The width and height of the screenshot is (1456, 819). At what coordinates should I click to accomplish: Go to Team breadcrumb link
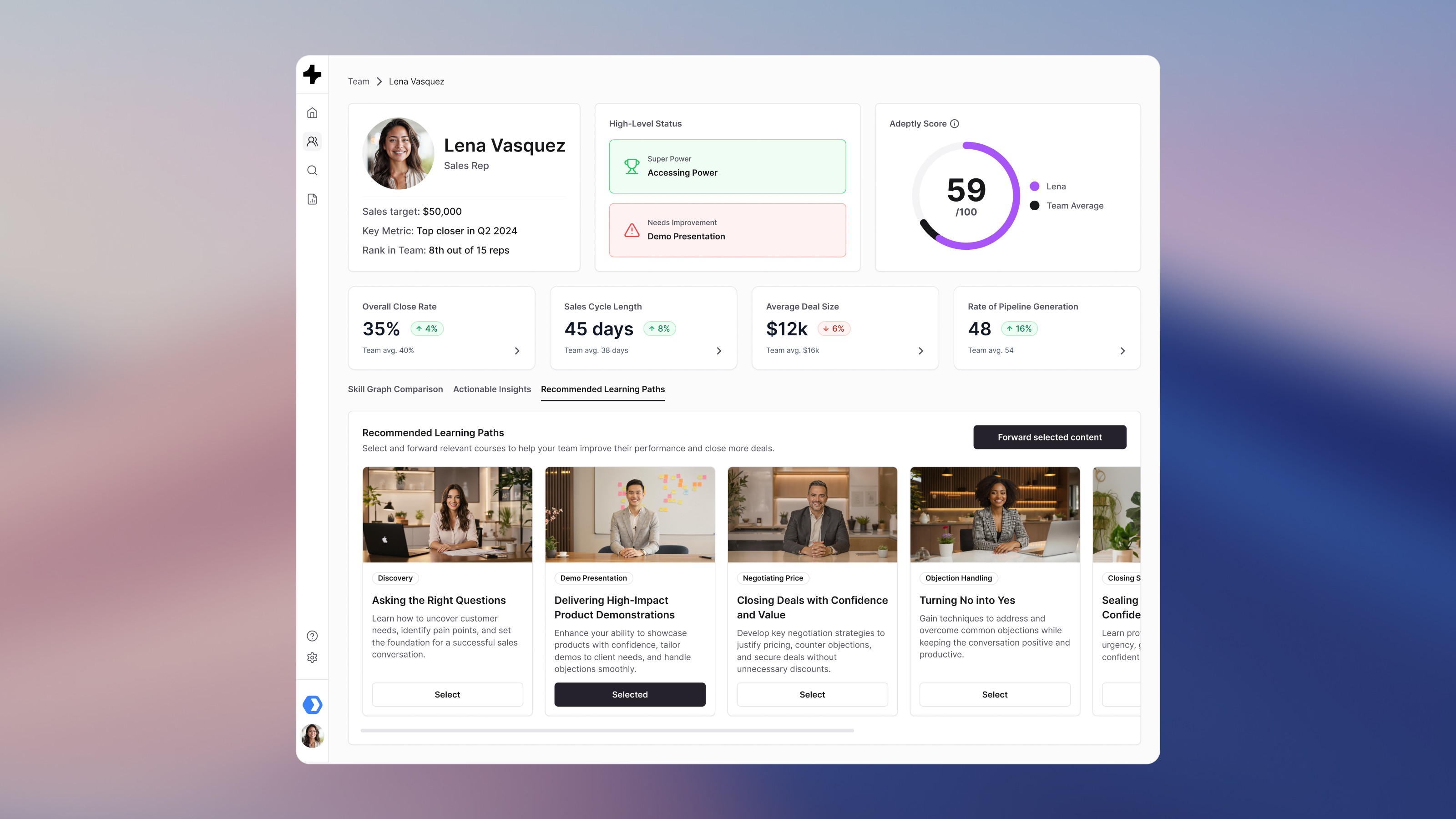coord(359,81)
